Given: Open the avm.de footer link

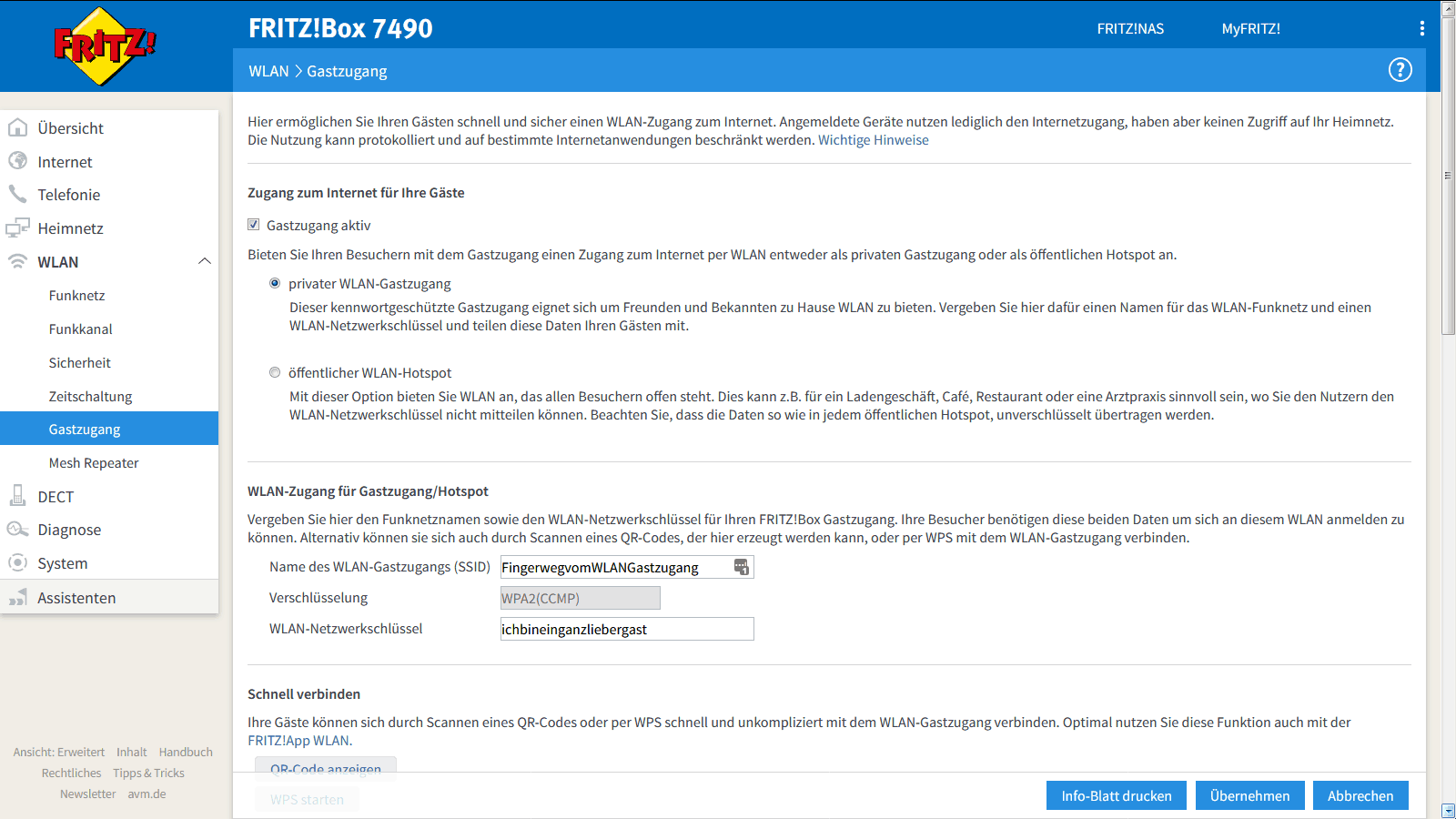Looking at the screenshot, I should [147, 794].
